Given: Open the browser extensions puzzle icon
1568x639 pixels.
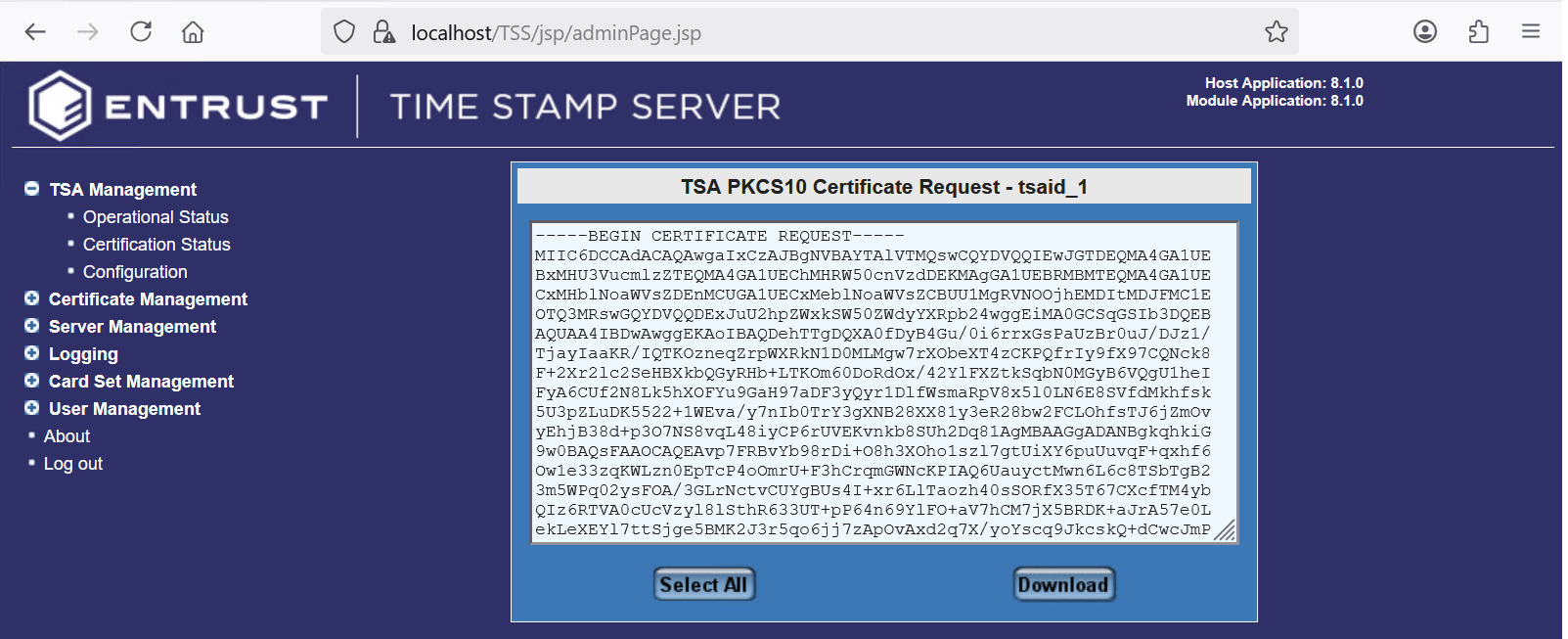Looking at the screenshot, I should point(1478,32).
